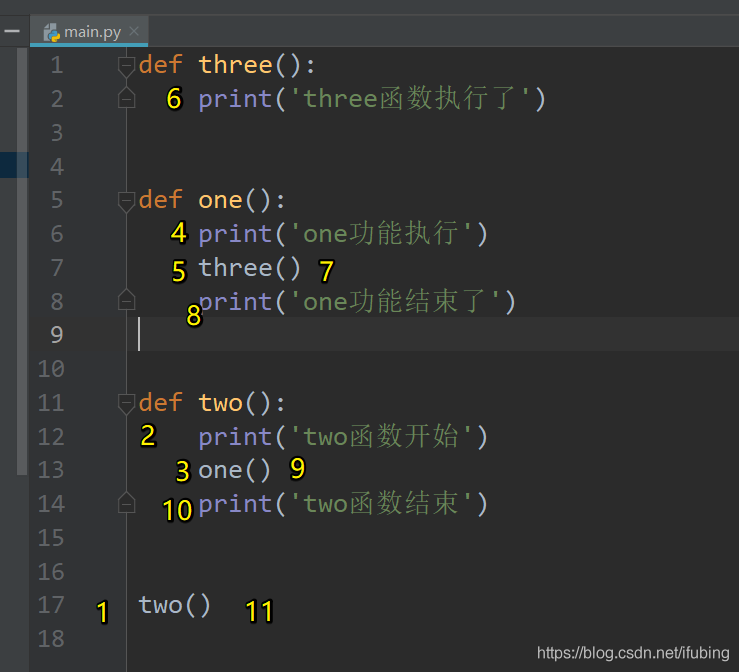Click line number 17 in the gutter

click(51, 605)
